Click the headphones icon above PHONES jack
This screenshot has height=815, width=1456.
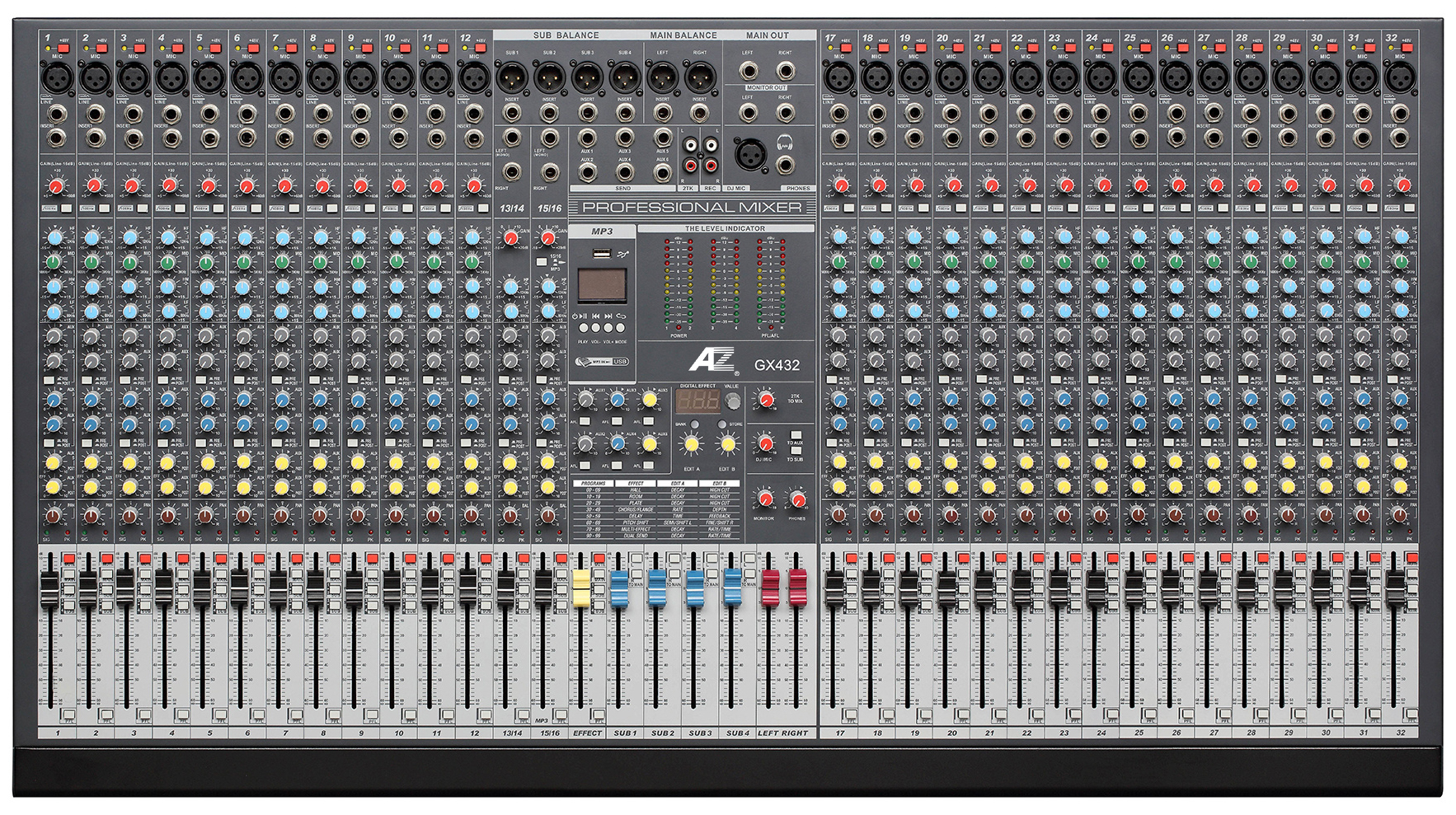pos(784,143)
